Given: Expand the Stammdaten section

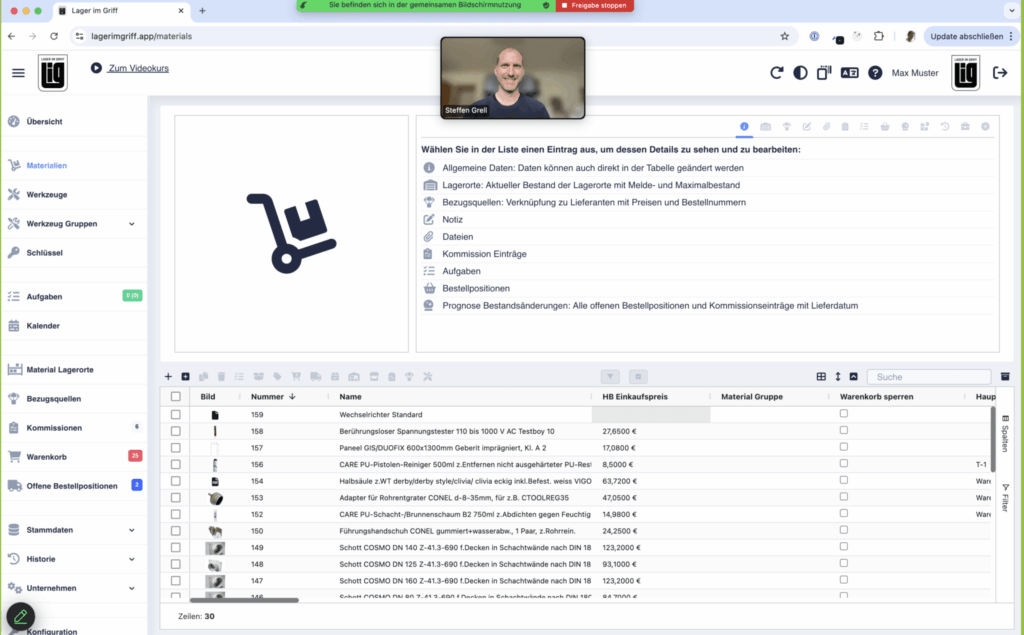Looking at the screenshot, I should [132, 530].
